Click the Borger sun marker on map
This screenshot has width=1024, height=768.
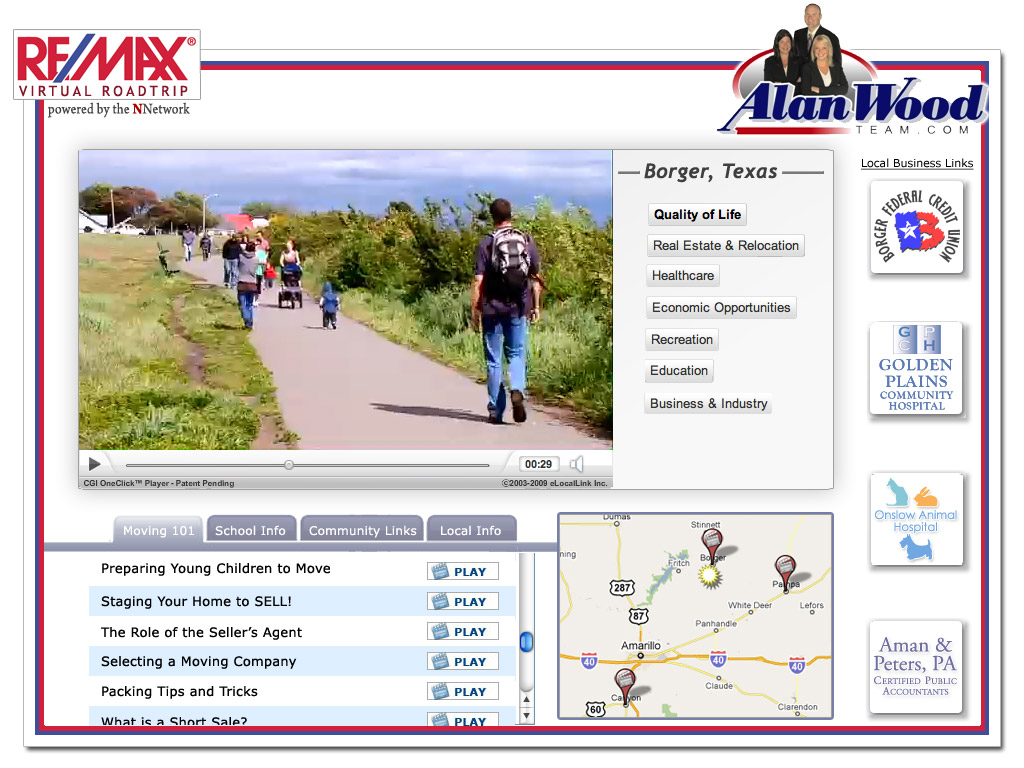coord(710,575)
